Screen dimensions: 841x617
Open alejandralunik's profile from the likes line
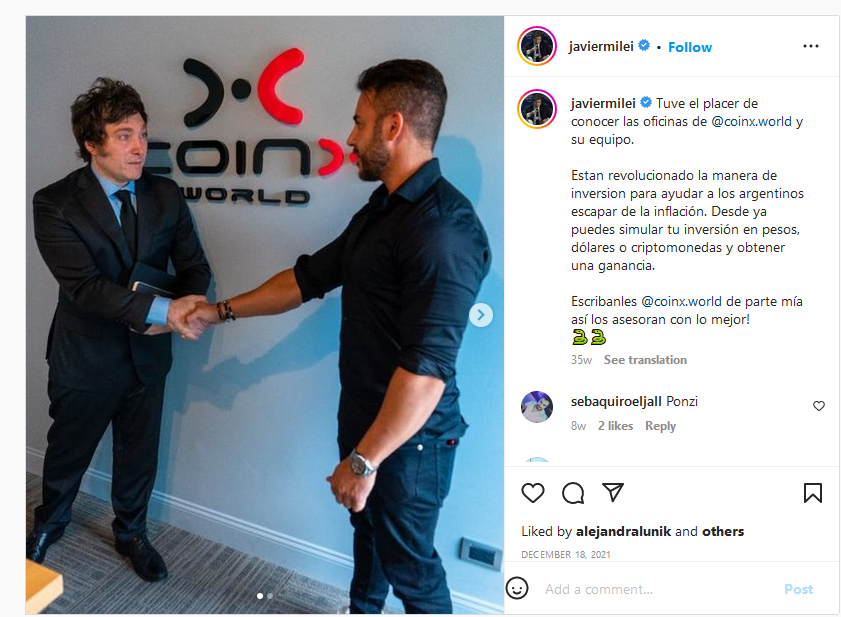[x=623, y=531]
